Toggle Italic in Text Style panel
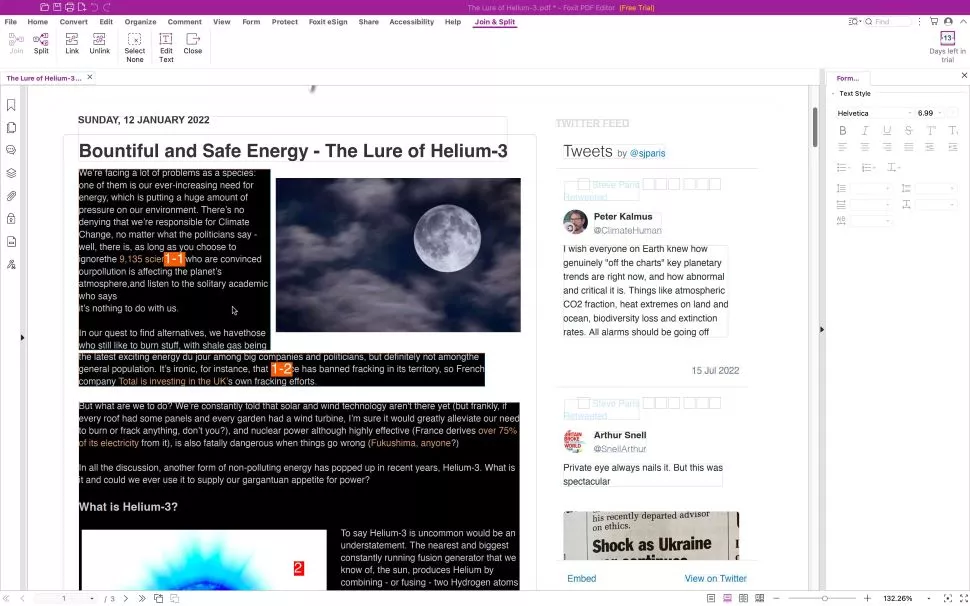The width and height of the screenshot is (970, 606). tap(865, 130)
